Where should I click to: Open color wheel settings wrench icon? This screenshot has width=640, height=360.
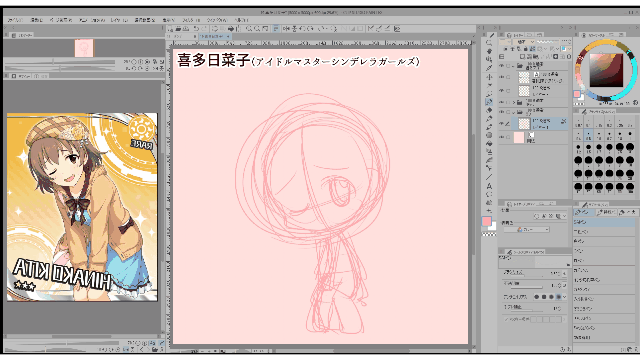(635, 102)
